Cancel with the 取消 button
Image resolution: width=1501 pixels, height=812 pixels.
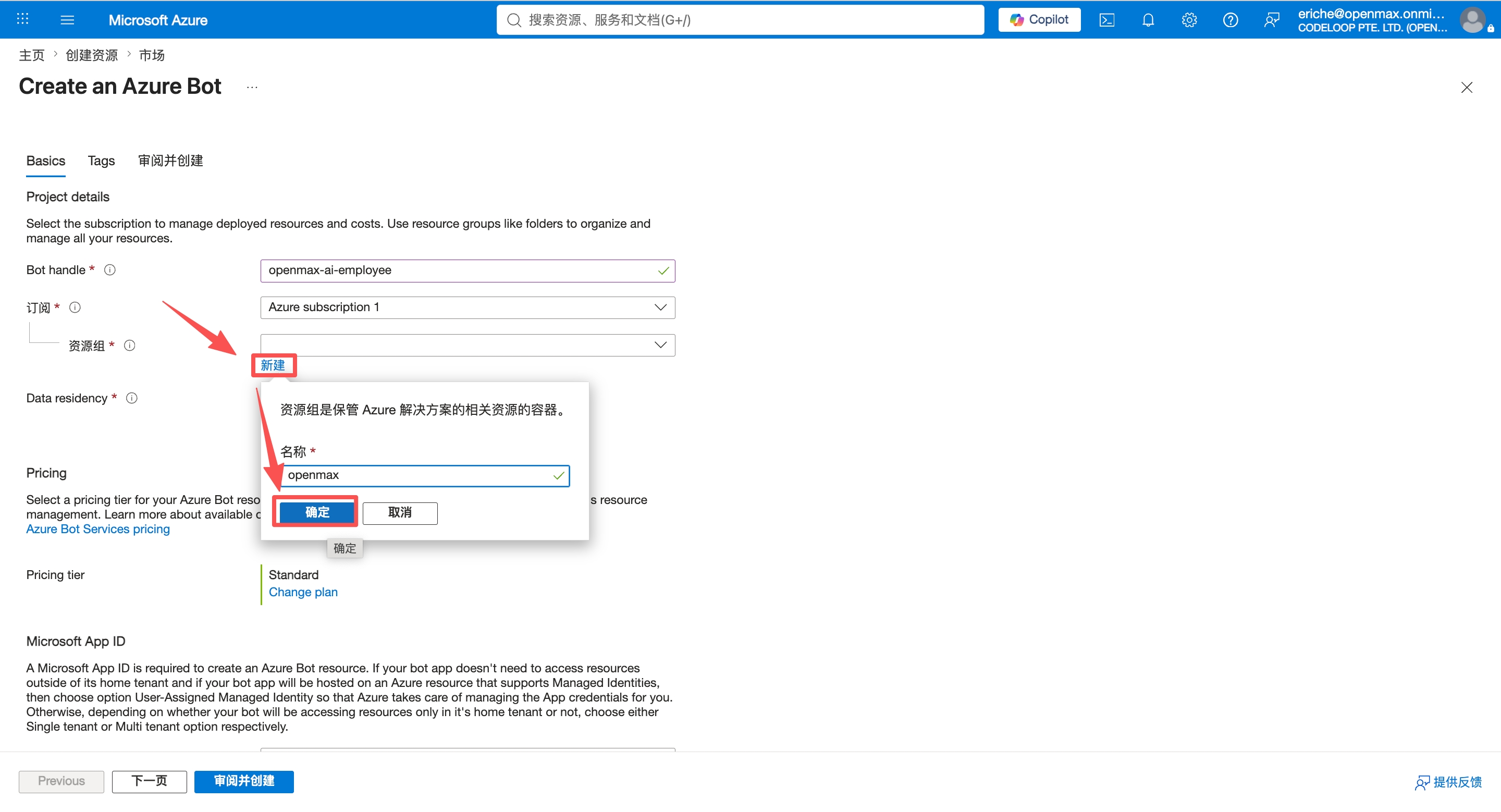point(400,513)
